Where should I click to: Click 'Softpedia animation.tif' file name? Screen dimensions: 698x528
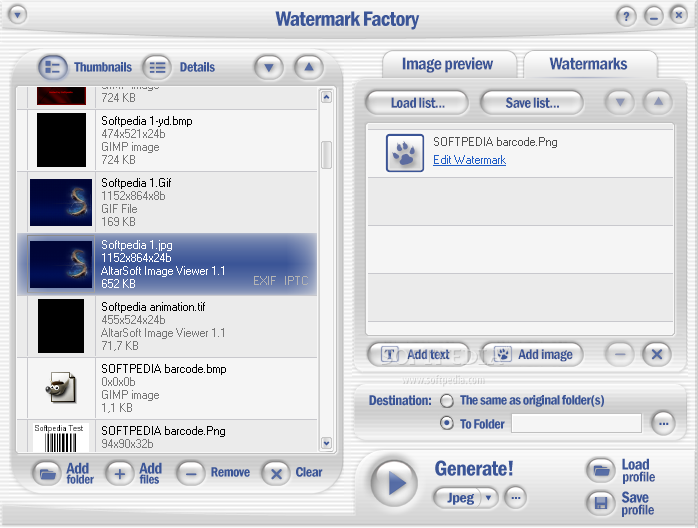click(153, 307)
